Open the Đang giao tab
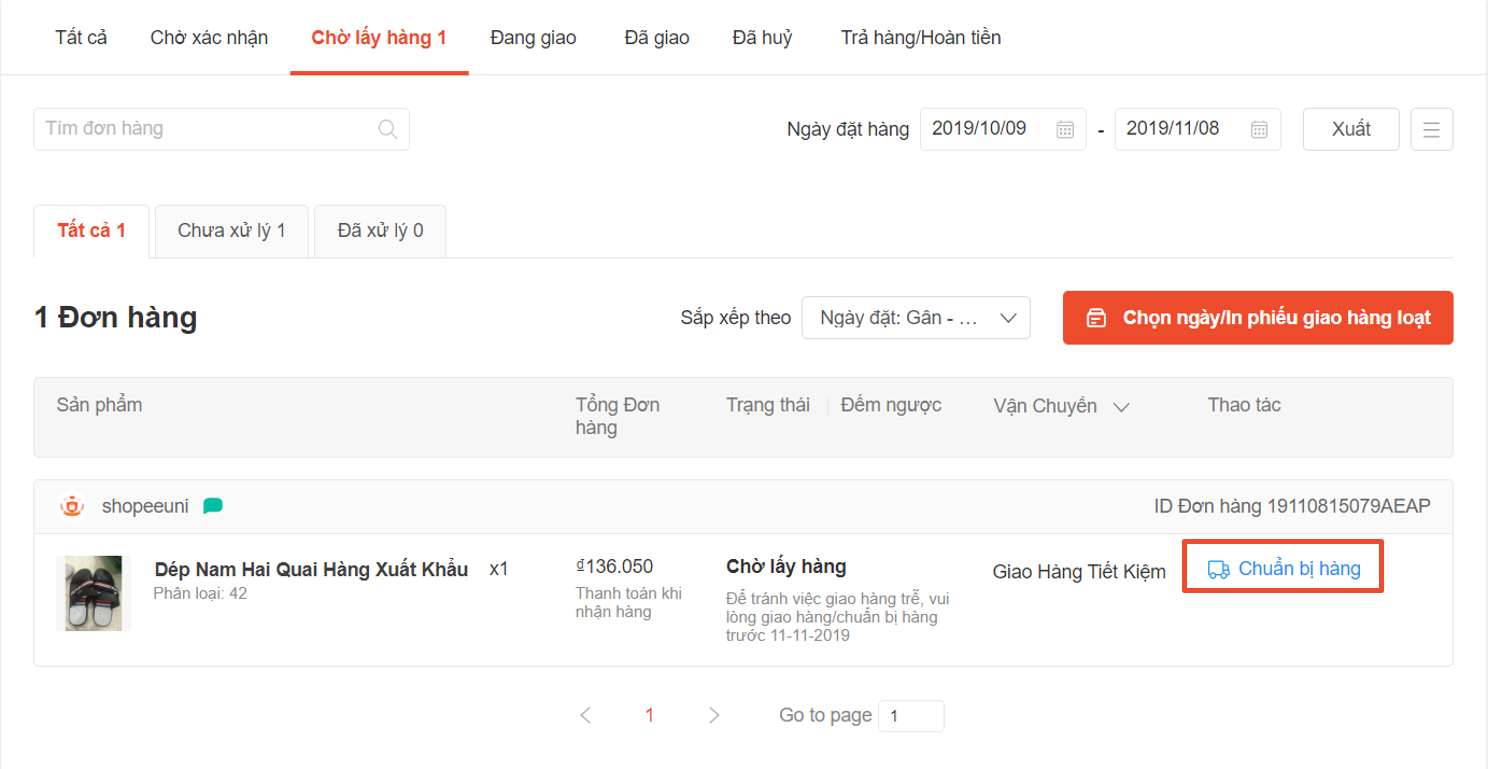This screenshot has height=769, width=1488. tap(533, 38)
